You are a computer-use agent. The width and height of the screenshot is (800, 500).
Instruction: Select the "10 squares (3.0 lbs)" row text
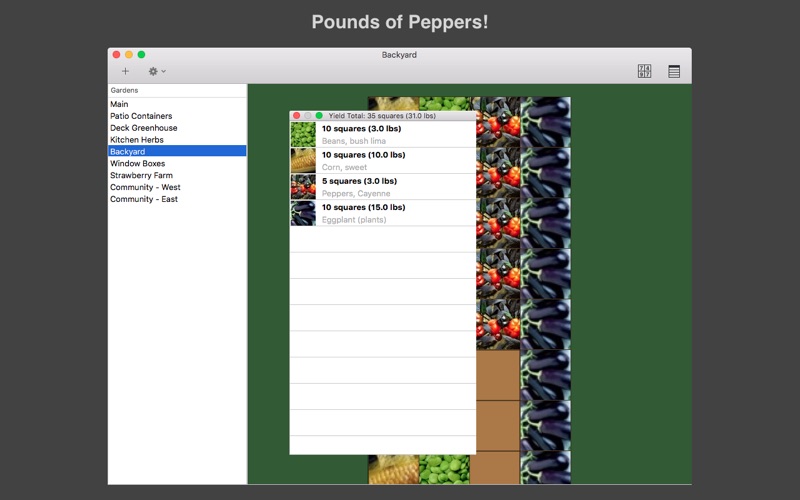coord(361,129)
